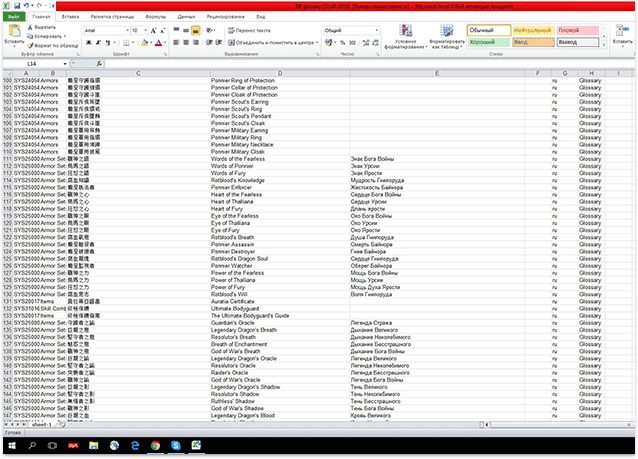
Task: Apply the green Хороший style swatch
Action: click(x=489, y=42)
